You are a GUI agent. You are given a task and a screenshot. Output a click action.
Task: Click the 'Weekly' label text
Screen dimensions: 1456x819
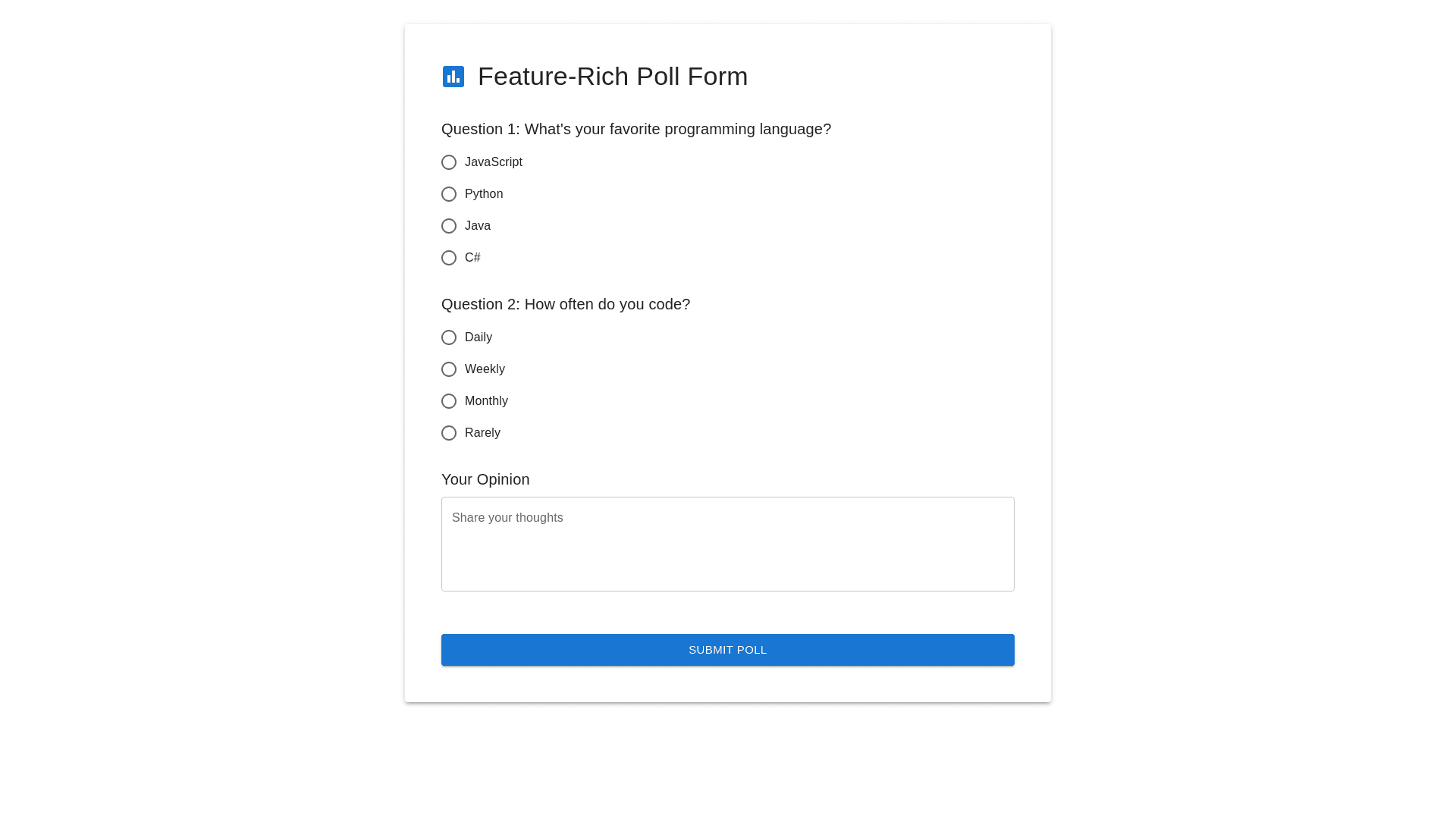pyautogui.click(x=485, y=369)
